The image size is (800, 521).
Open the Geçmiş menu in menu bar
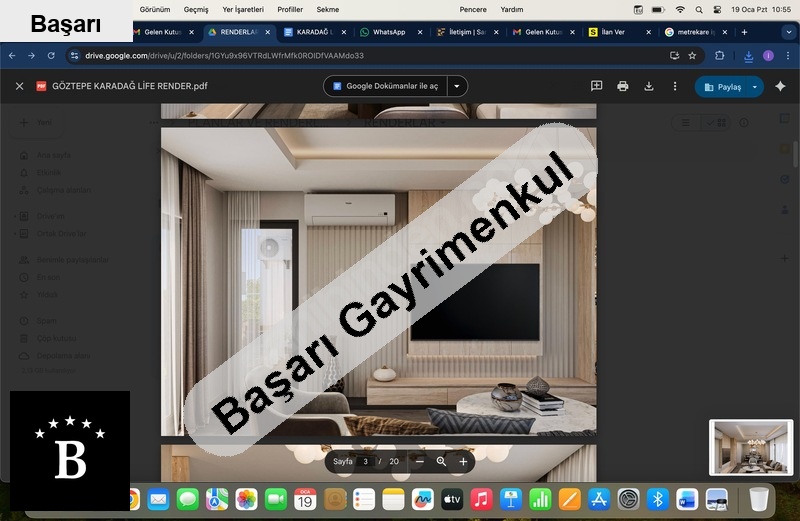[196, 9]
